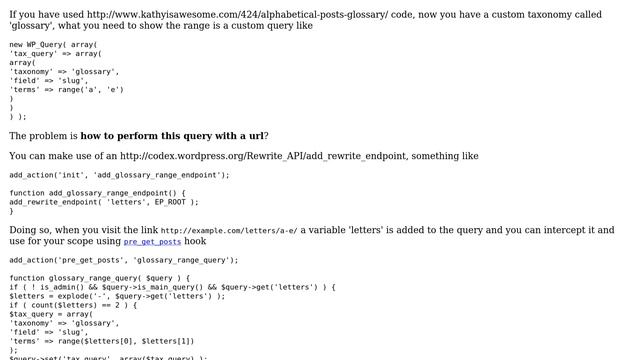Click the 'if ( count($letters) == 2 )' line
Image resolution: width=640 pixels, height=360 pixels.
[x=73, y=305]
